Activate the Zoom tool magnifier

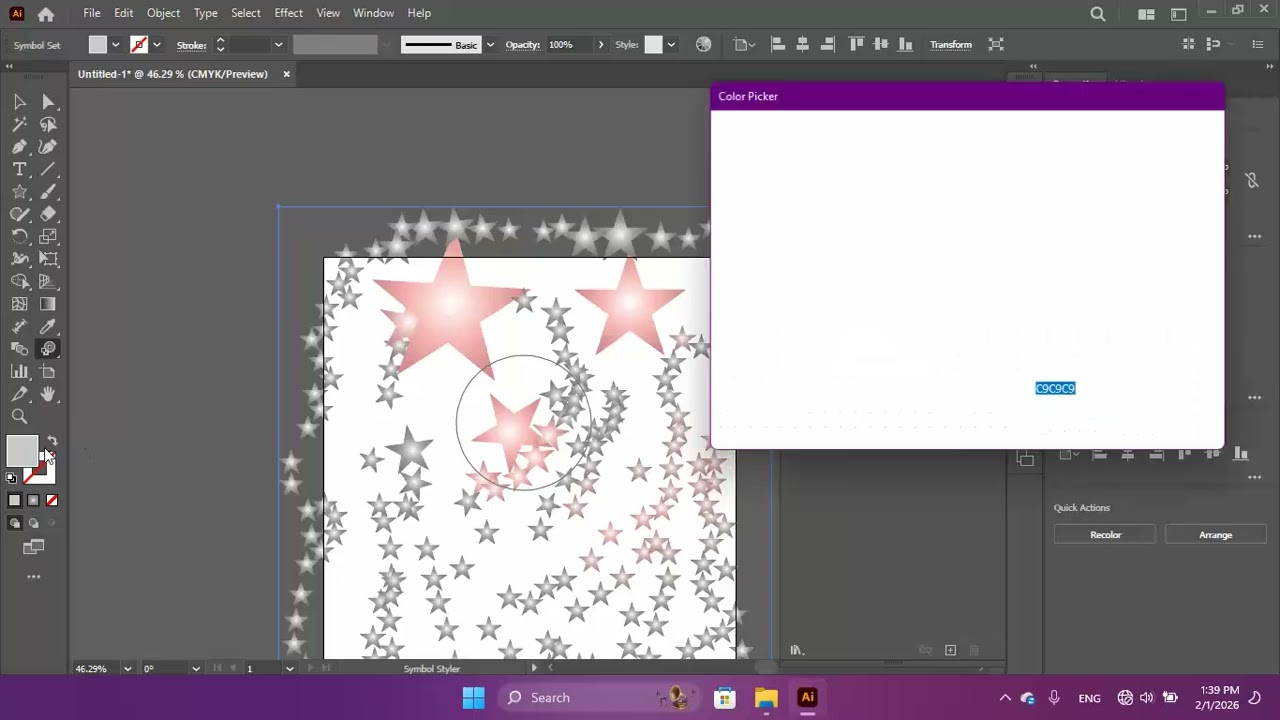[x=19, y=417]
